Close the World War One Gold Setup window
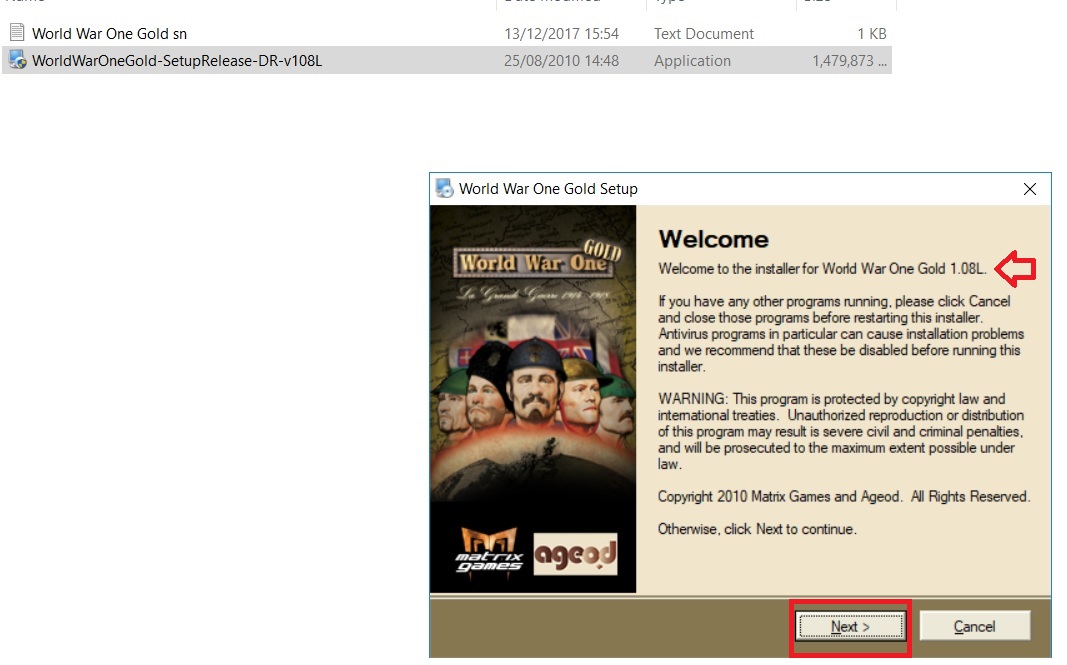The height and width of the screenshot is (665, 1067). (x=1030, y=189)
